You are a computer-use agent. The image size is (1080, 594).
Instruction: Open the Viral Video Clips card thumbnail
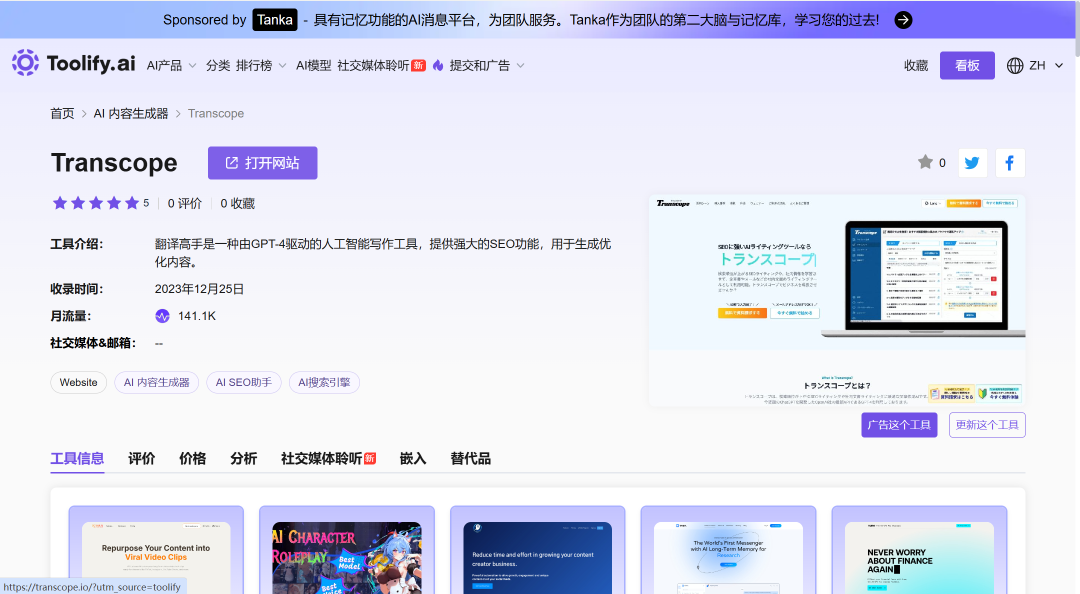point(156,557)
